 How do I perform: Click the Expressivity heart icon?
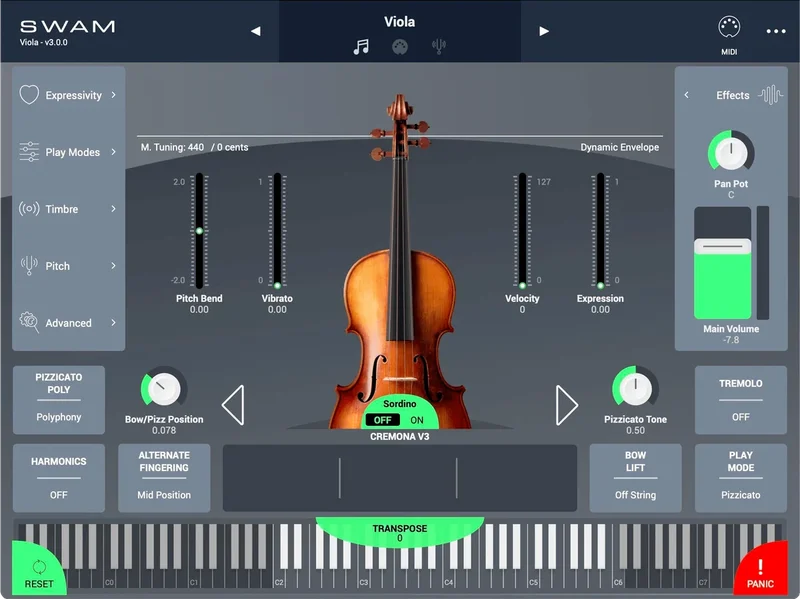tap(29, 94)
